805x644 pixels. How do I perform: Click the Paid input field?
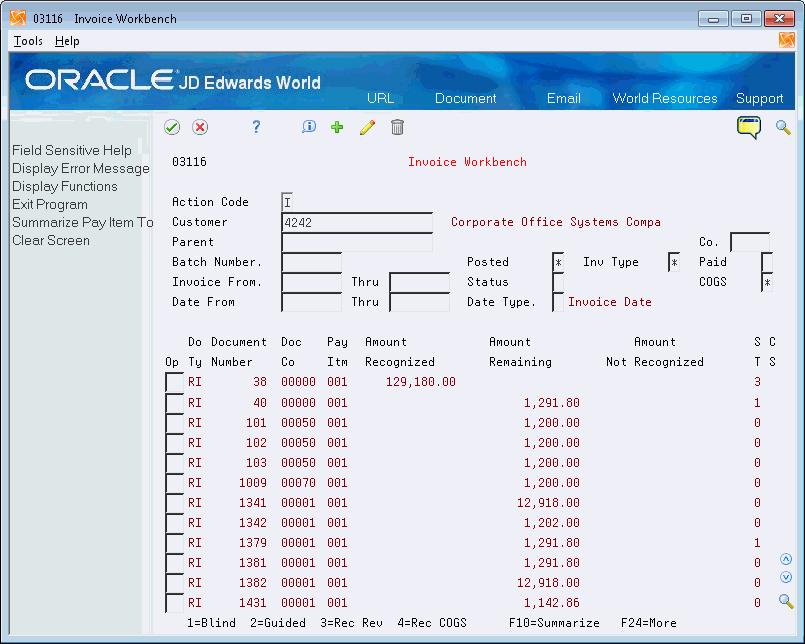(767, 262)
